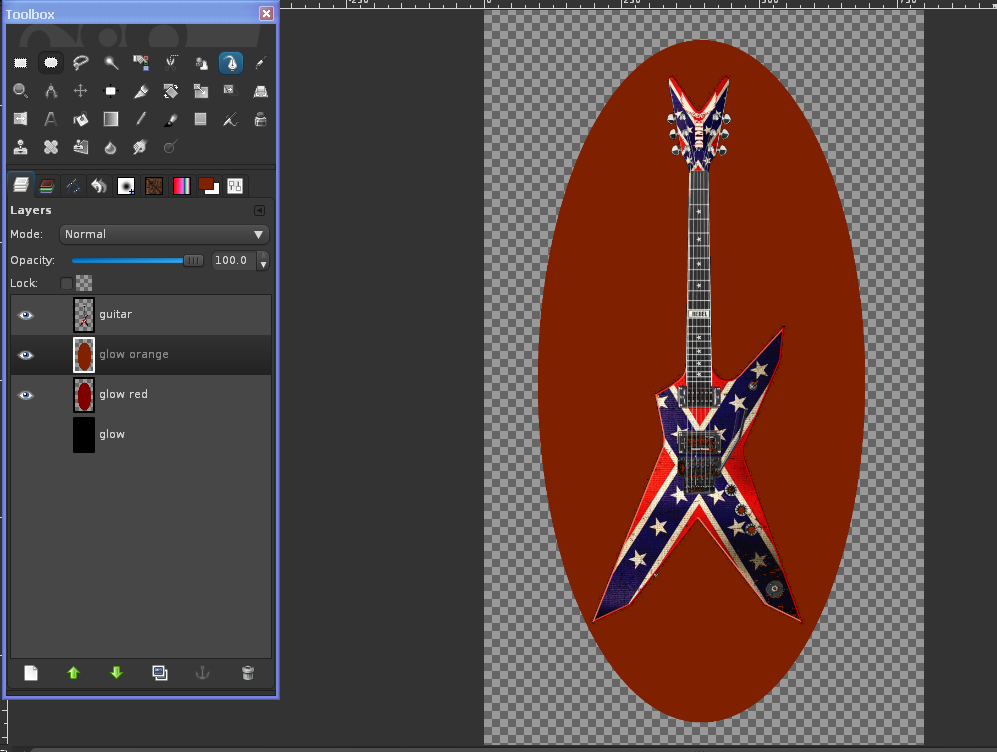This screenshot has height=752, width=997.
Task: Select the Shear tool
Action: (x=231, y=91)
